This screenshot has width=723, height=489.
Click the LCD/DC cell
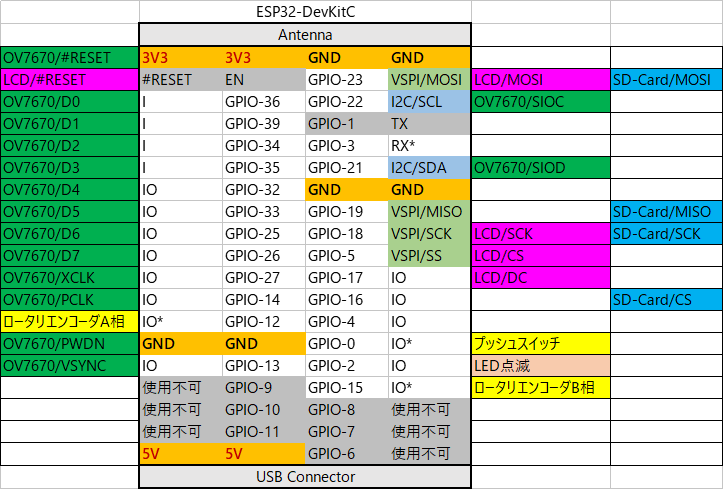(x=541, y=277)
